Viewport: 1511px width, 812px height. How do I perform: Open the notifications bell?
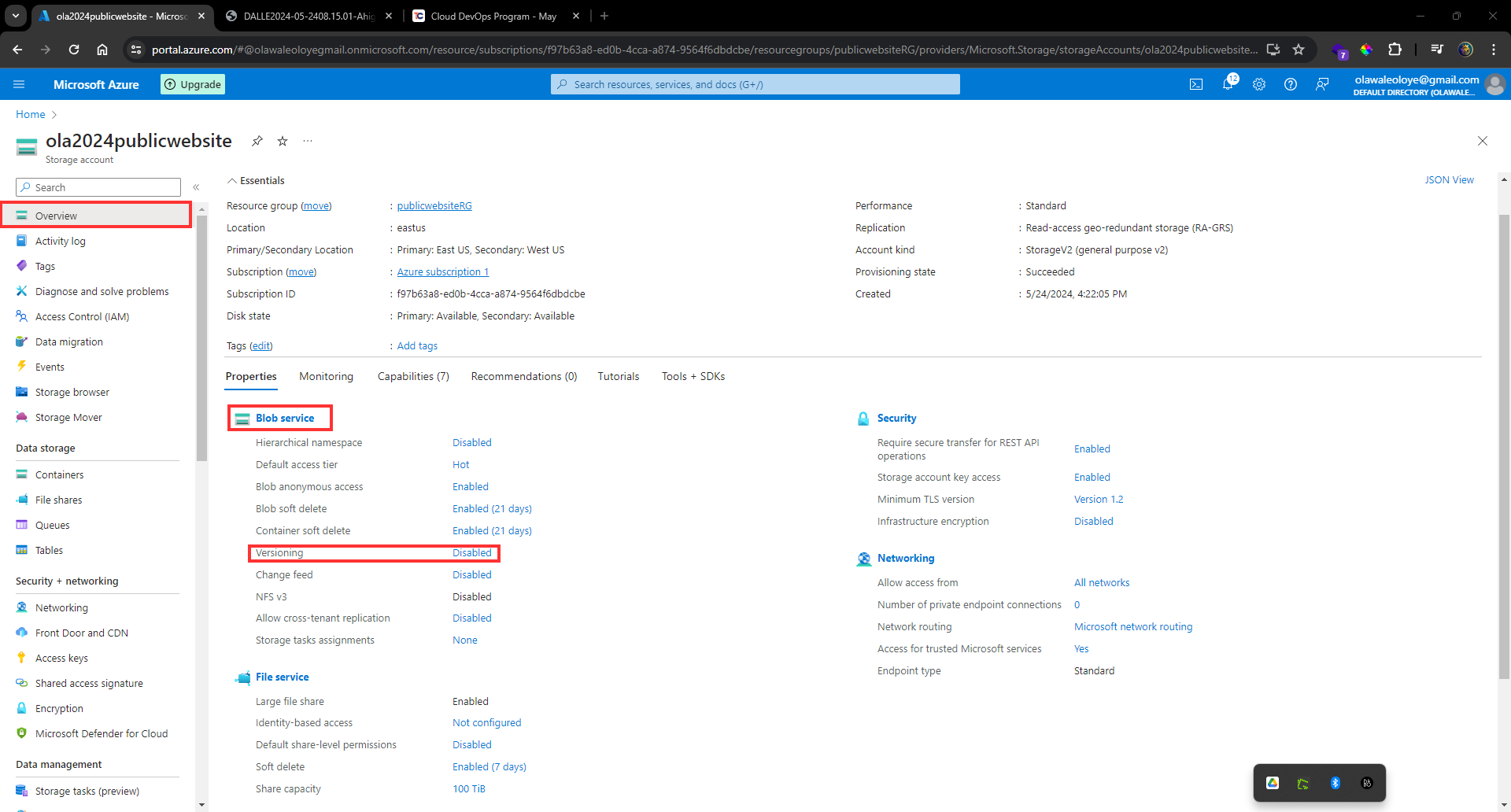(1228, 84)
